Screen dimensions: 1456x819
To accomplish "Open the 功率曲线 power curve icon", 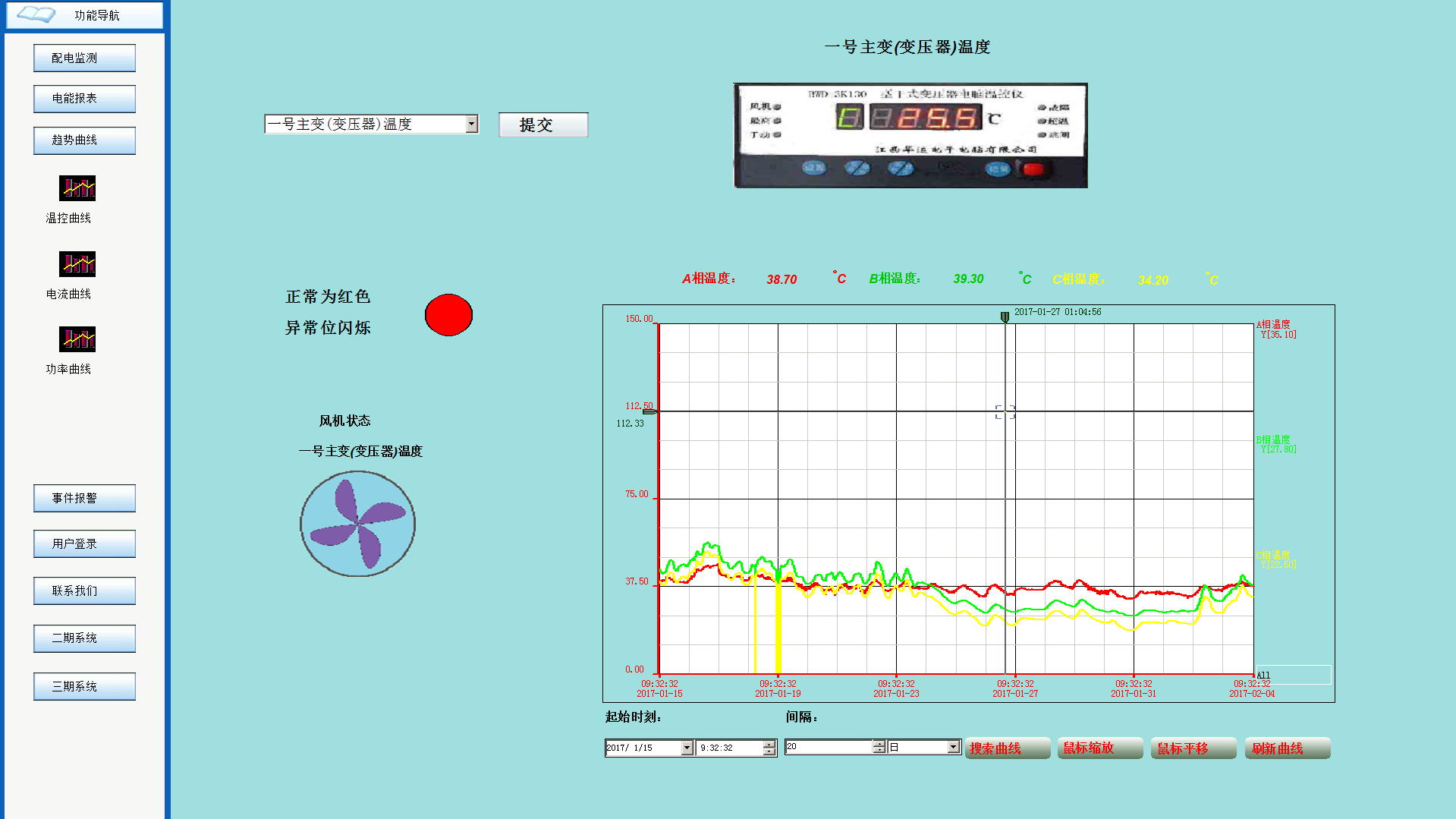I will click(77, 339).
